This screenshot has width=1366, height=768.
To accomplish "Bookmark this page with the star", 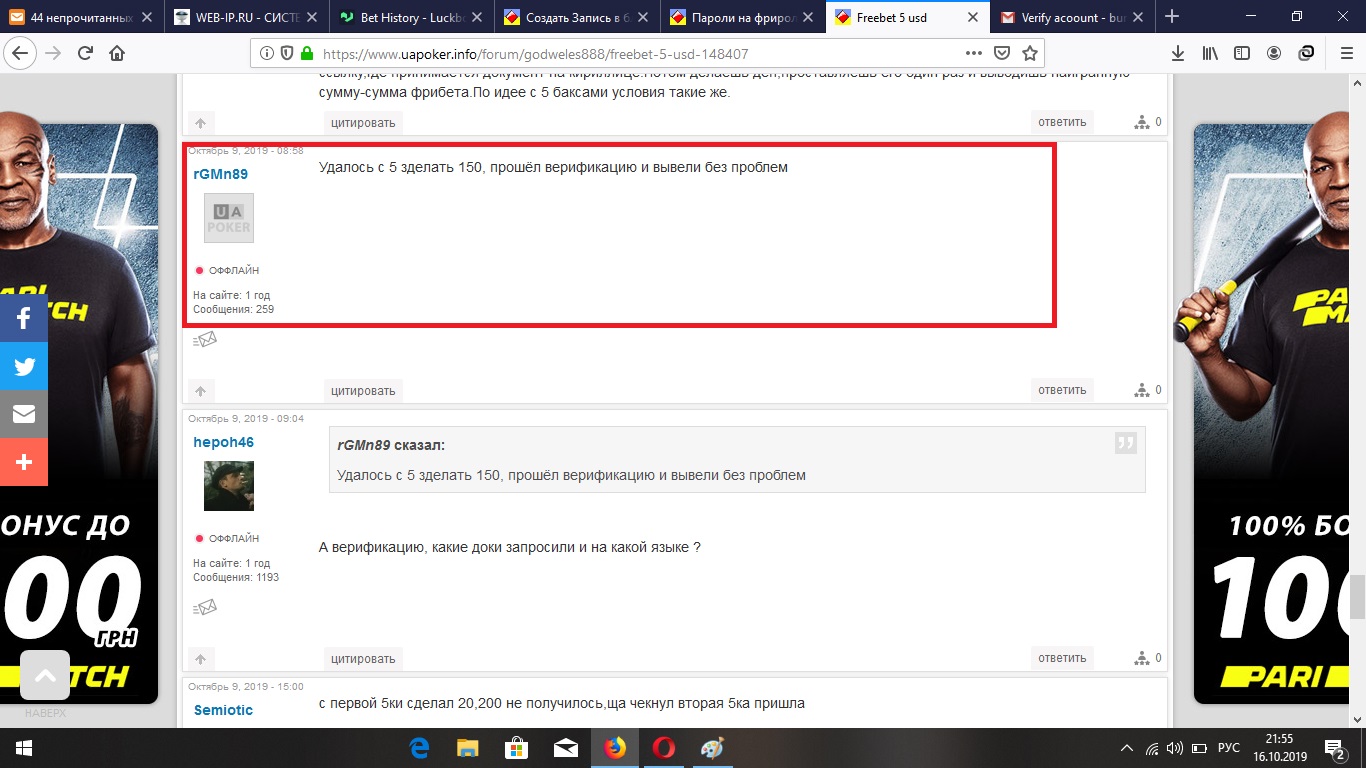I will [x=1030, y=53].
